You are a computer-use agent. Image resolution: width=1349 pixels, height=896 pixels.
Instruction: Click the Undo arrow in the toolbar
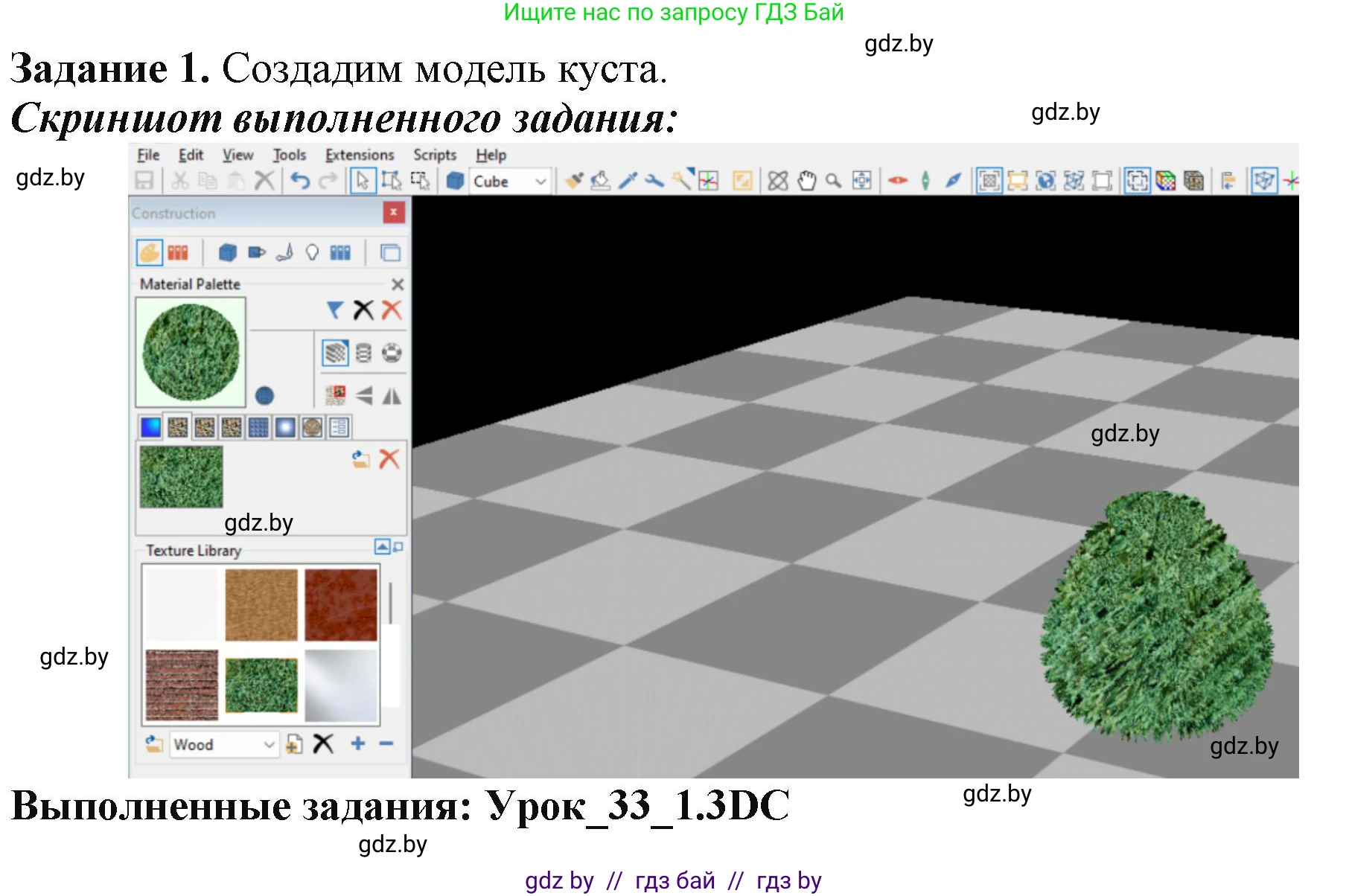300,181
